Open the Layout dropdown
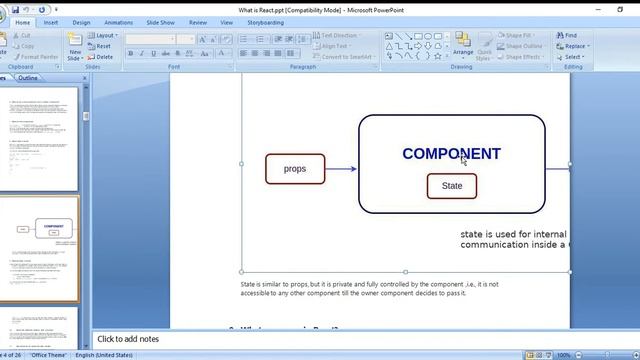 [x=103, y=36]
